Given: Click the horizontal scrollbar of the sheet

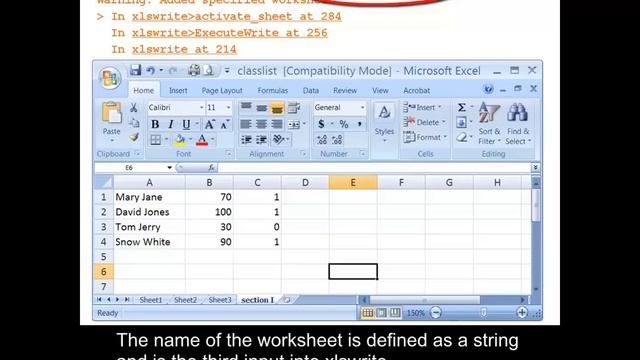Looking at the screenshot, I should [x=424, y=300].
